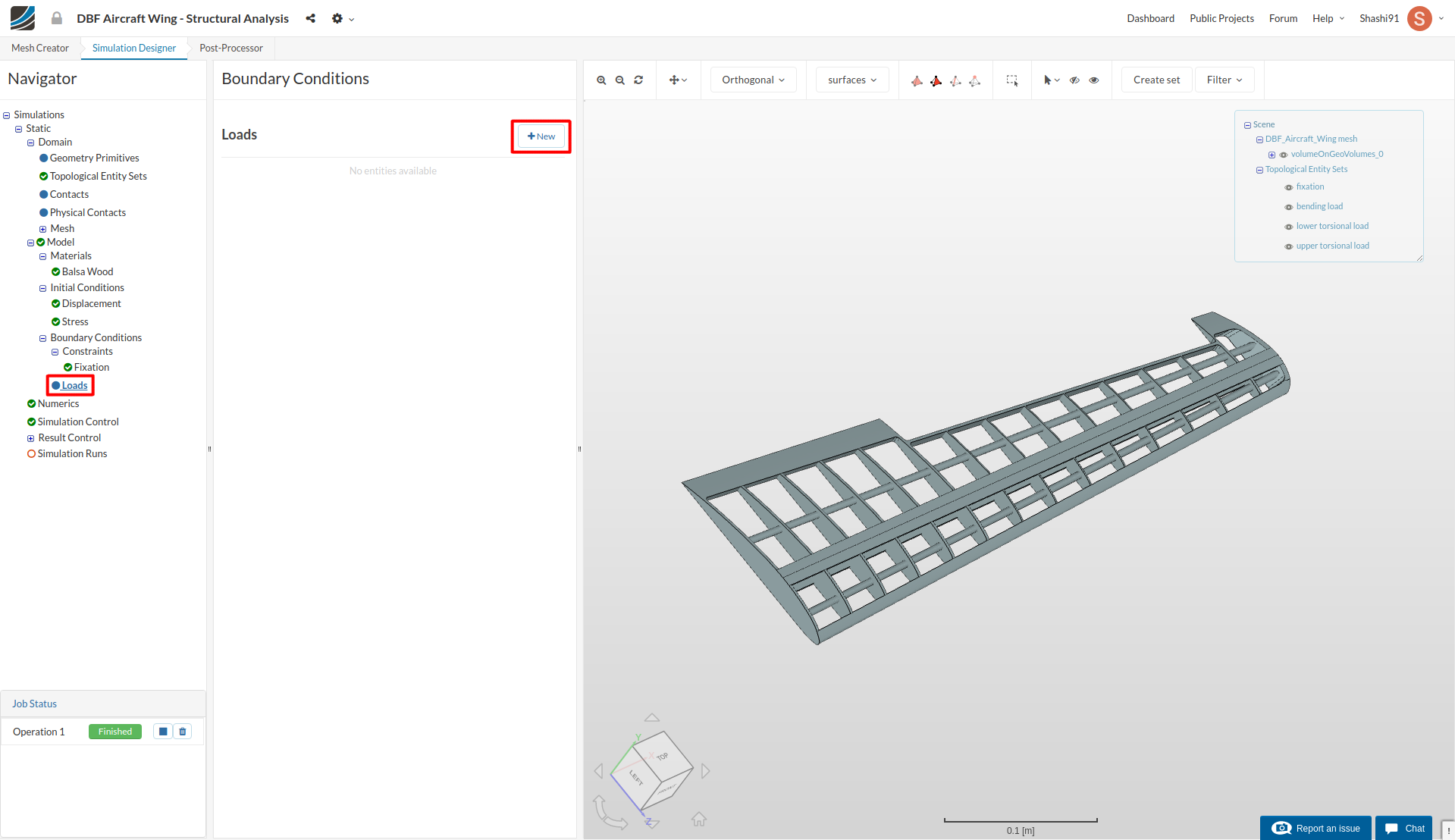Viewport: 1455px width, 840px height.
Task: Switch to the Post-Processor tab
Action: pos(231,48)
